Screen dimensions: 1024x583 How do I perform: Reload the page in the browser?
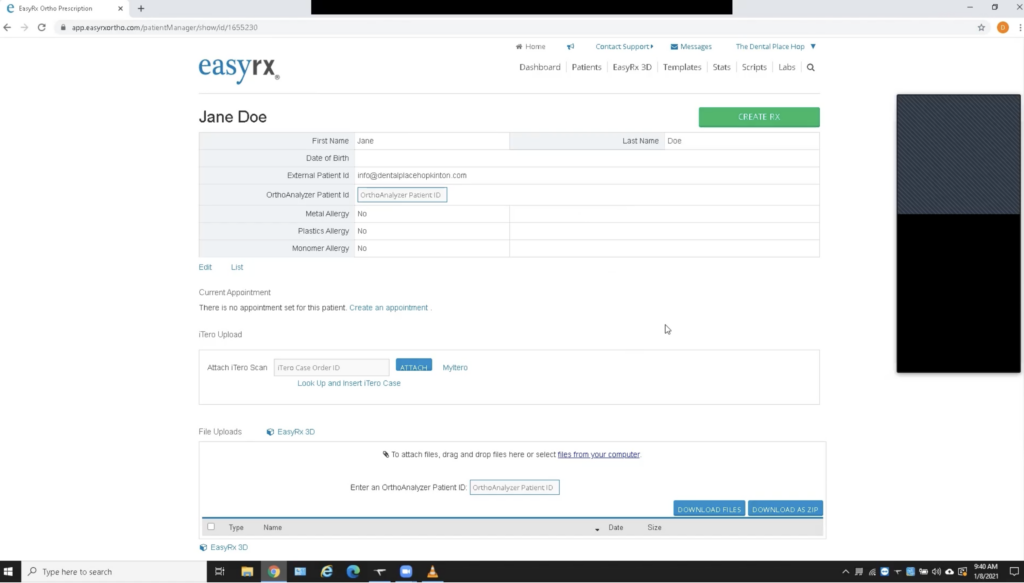pos(42,27)
